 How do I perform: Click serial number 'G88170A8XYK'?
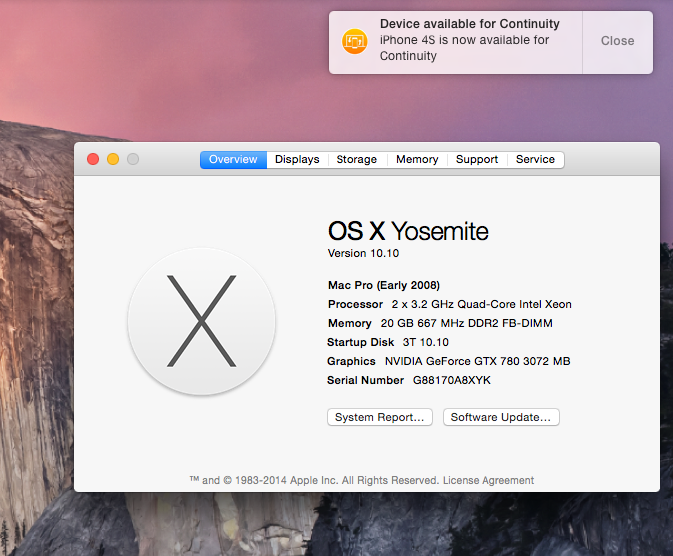tap(452, 380)
